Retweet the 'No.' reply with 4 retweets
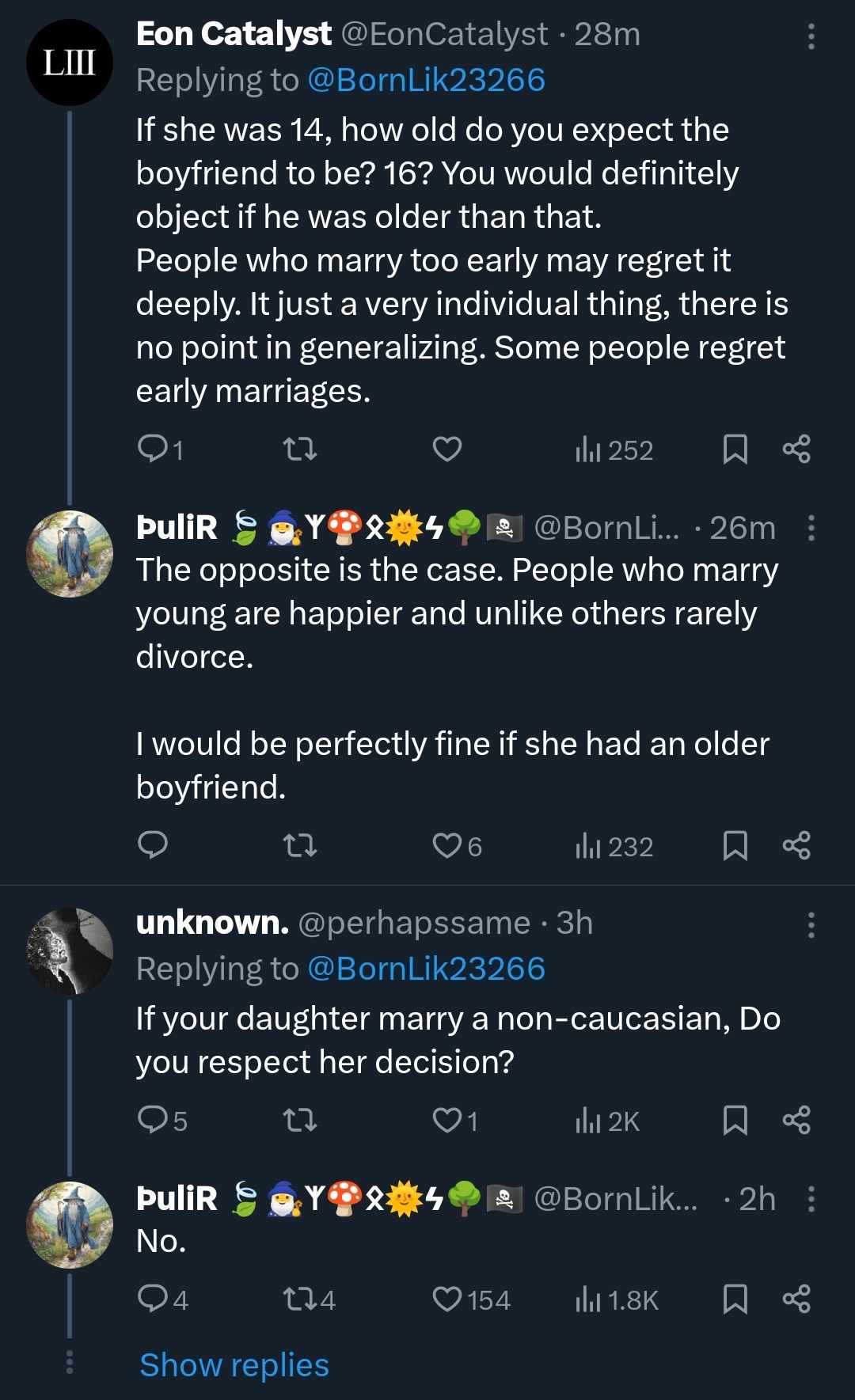The image size is (855, 1400). click(310, 1299)
